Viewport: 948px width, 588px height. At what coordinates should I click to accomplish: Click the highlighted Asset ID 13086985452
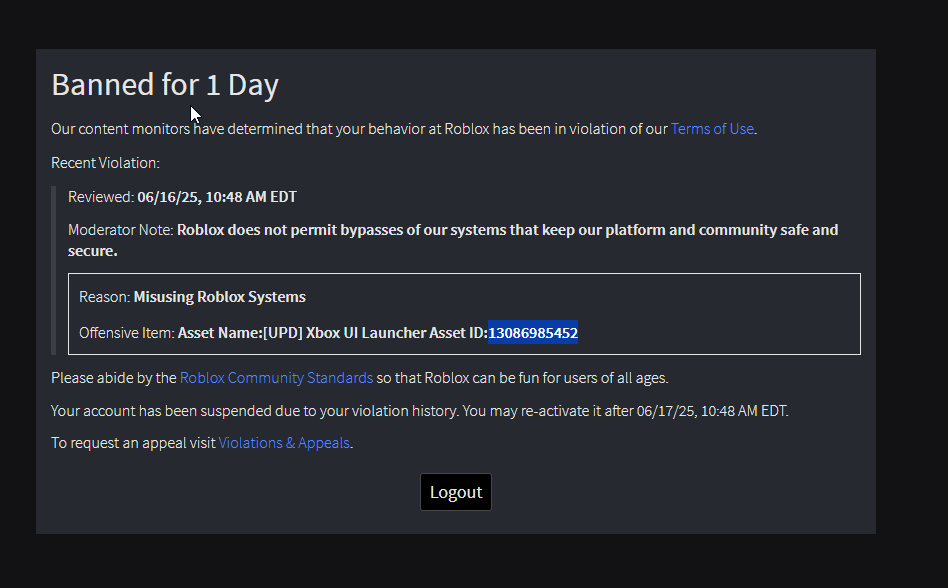533,333
